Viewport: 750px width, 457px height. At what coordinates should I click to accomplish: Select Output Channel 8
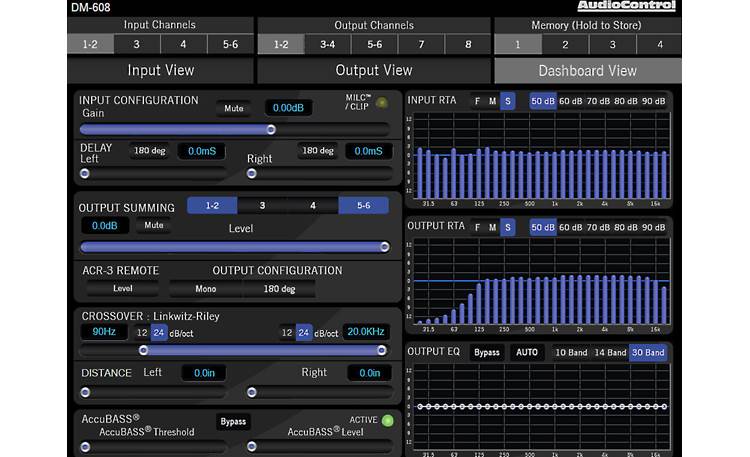pyautogui.click(x=468, y=45)
